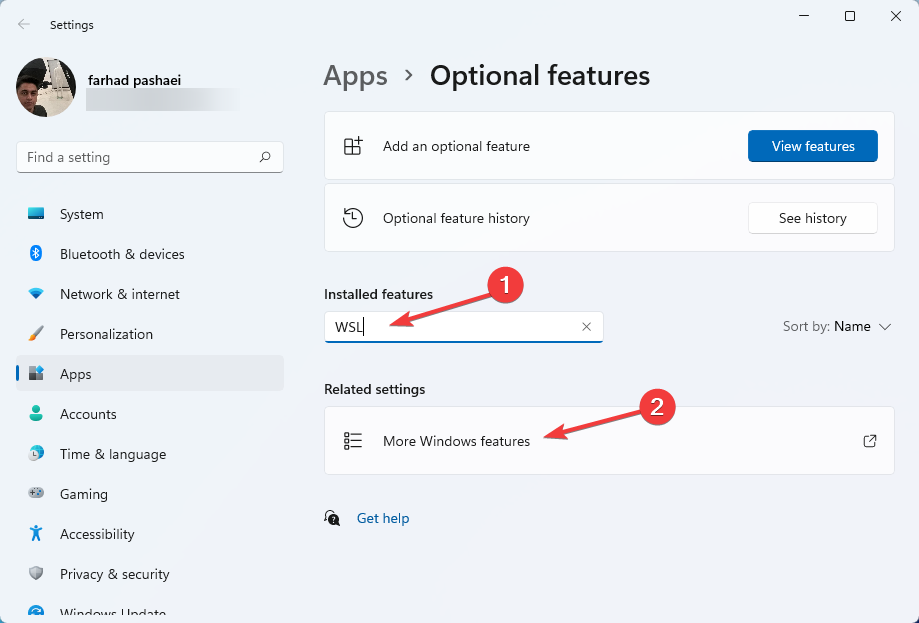
Task: Select Accounts in the navigation pane
Action: click(x=87, y=414)
